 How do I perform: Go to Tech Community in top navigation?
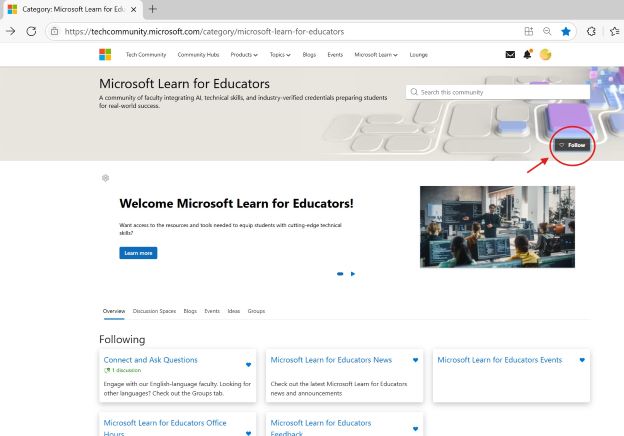click(x=146, y=55)
